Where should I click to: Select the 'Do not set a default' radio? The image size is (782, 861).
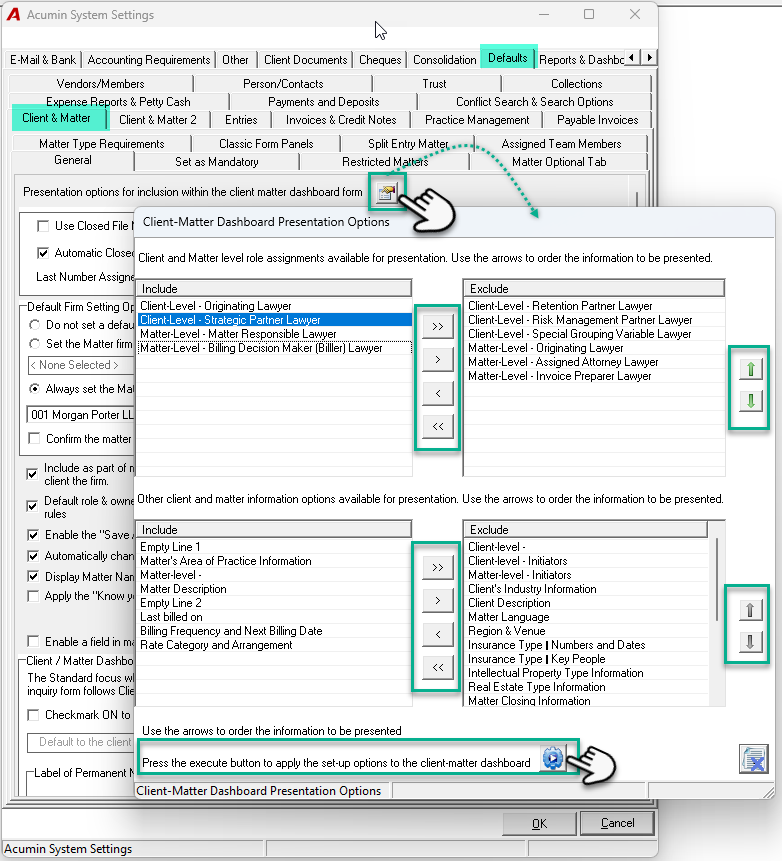35,325
